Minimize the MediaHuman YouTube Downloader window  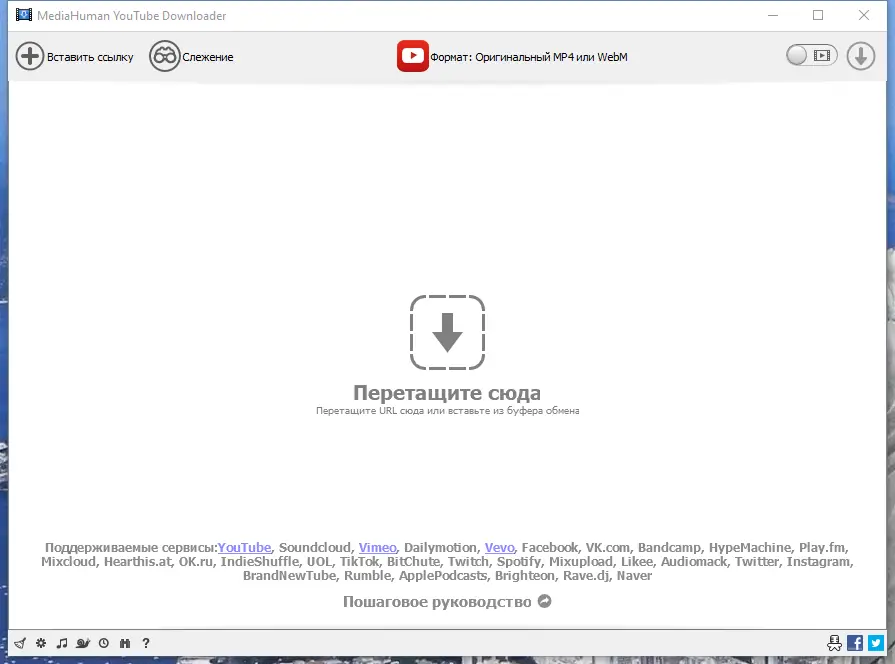[x=773, y=15]
